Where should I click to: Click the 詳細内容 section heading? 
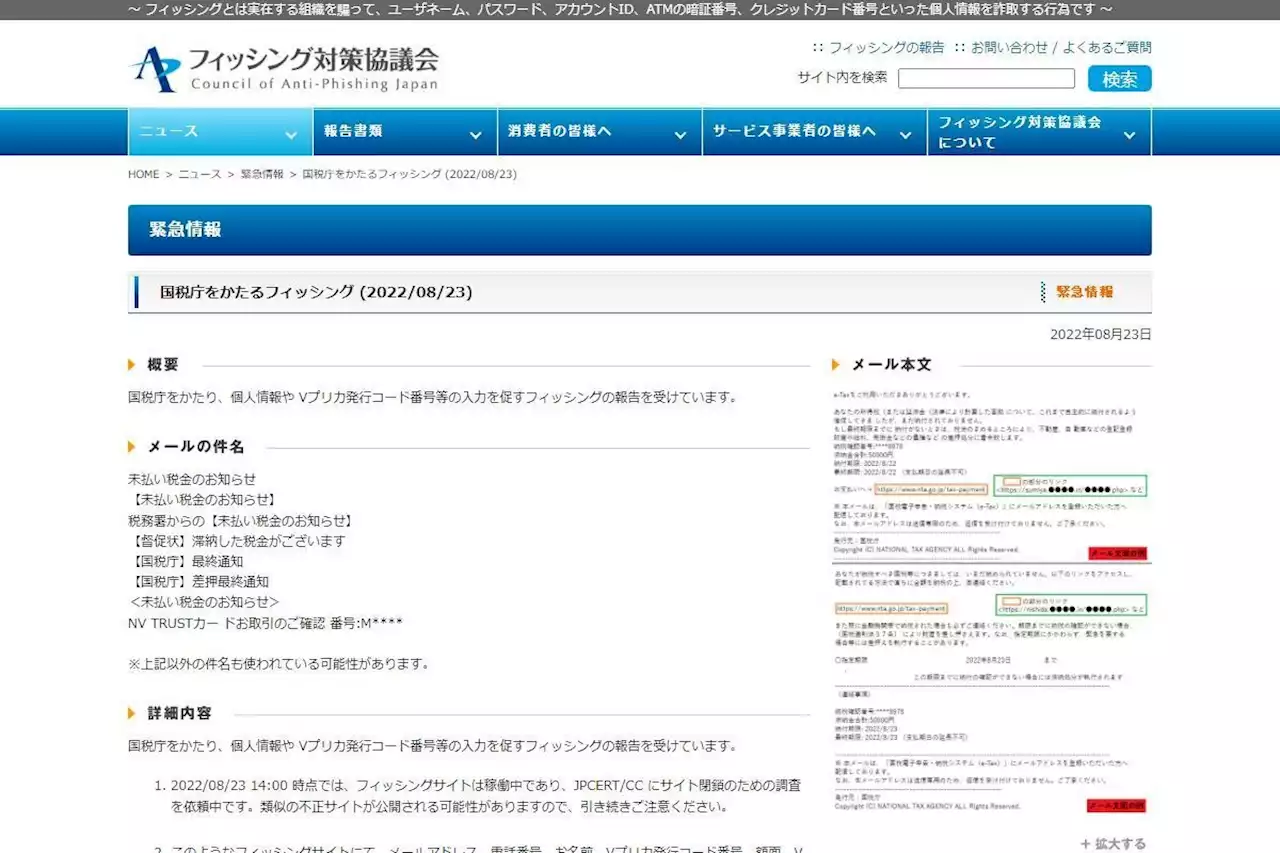coord(180,714)
